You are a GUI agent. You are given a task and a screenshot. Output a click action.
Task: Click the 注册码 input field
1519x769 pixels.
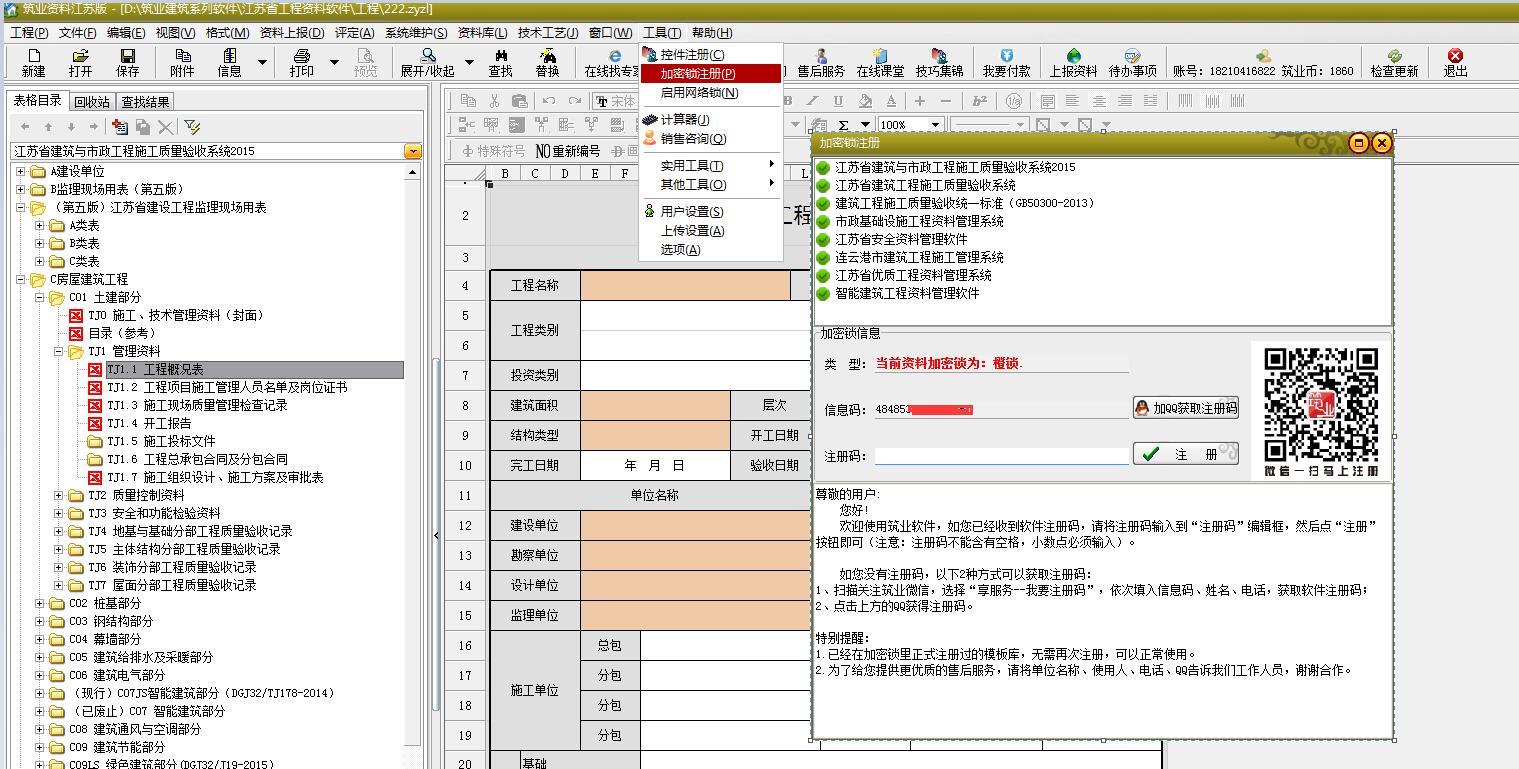(x=1000, y=455)
